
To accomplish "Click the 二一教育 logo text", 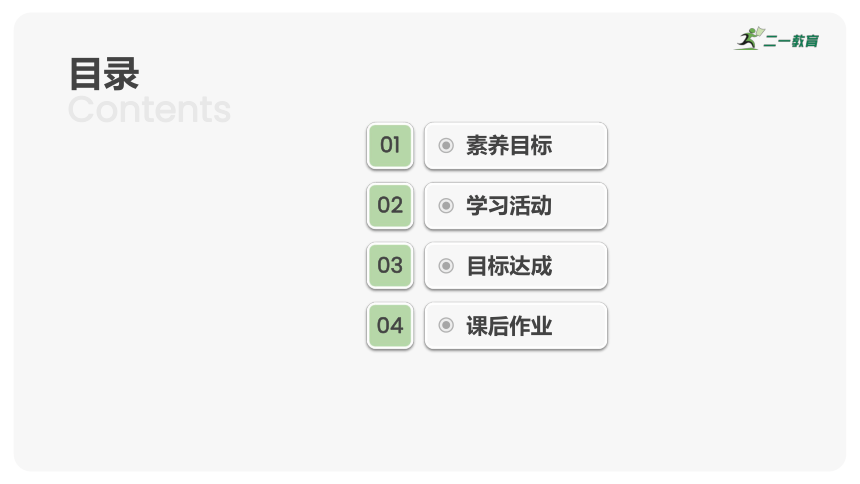I will 791,41.
